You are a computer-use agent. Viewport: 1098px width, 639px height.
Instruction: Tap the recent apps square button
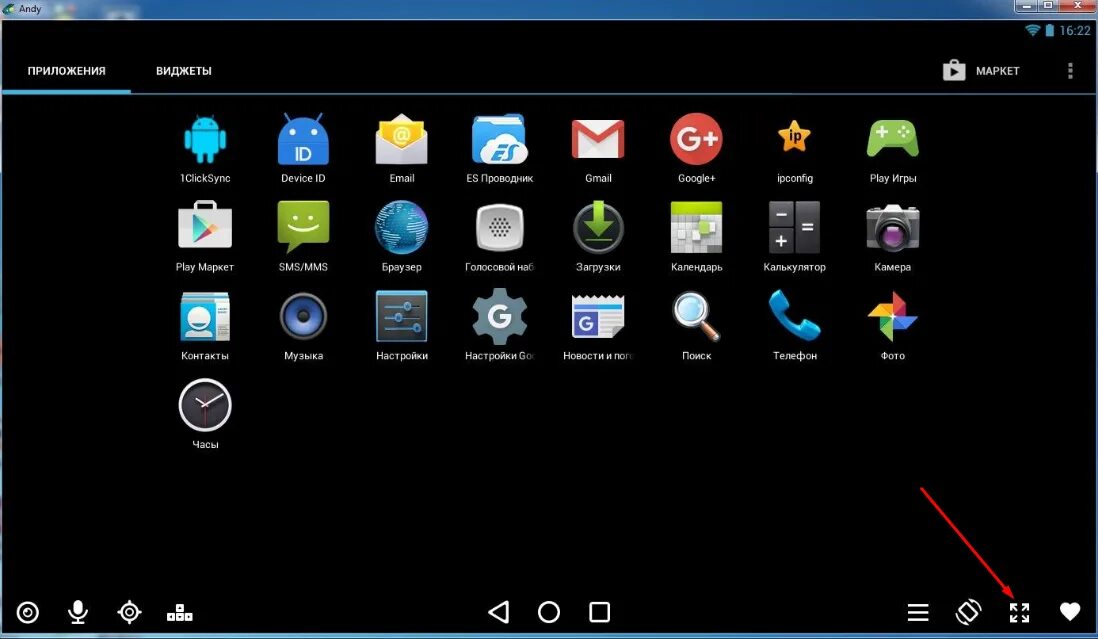[x=599, y=612]
